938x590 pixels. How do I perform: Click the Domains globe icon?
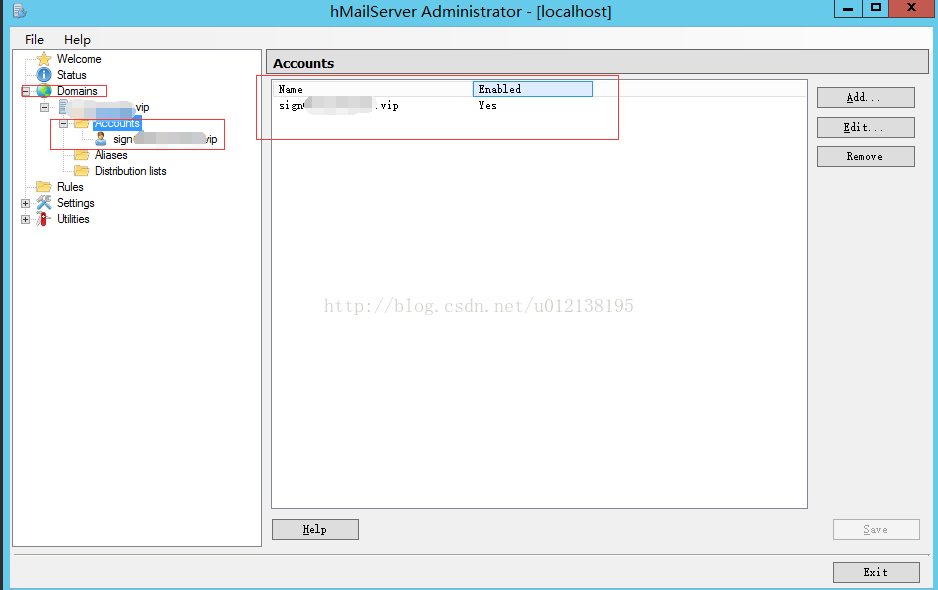[x=44, y=91]
